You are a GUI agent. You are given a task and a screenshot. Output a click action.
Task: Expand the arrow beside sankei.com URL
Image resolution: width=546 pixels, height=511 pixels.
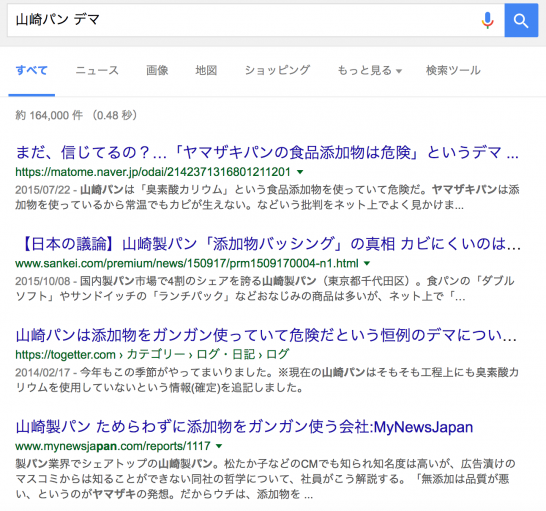coord(367,263)
